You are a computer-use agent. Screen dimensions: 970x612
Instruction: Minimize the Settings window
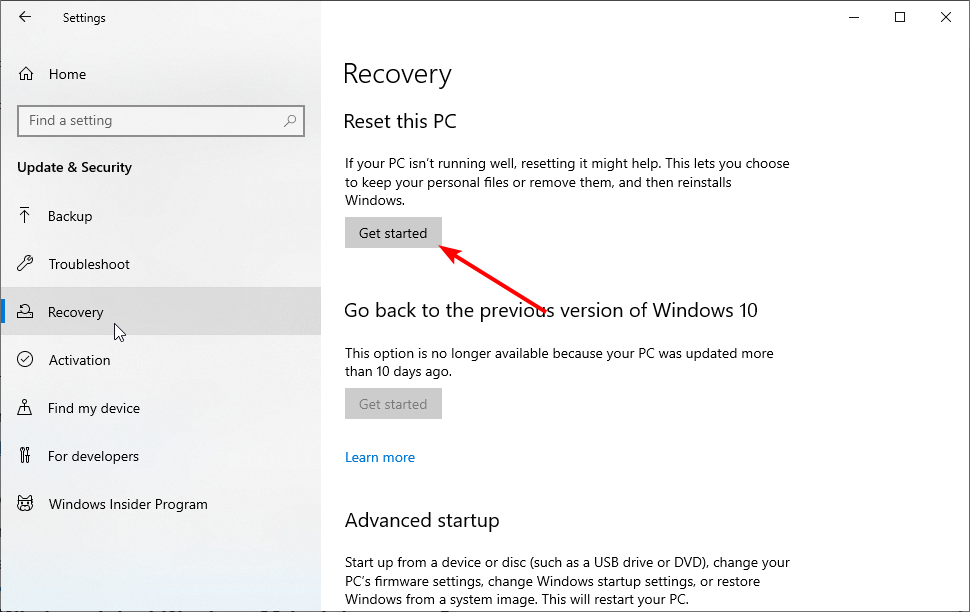click(853, 17)
